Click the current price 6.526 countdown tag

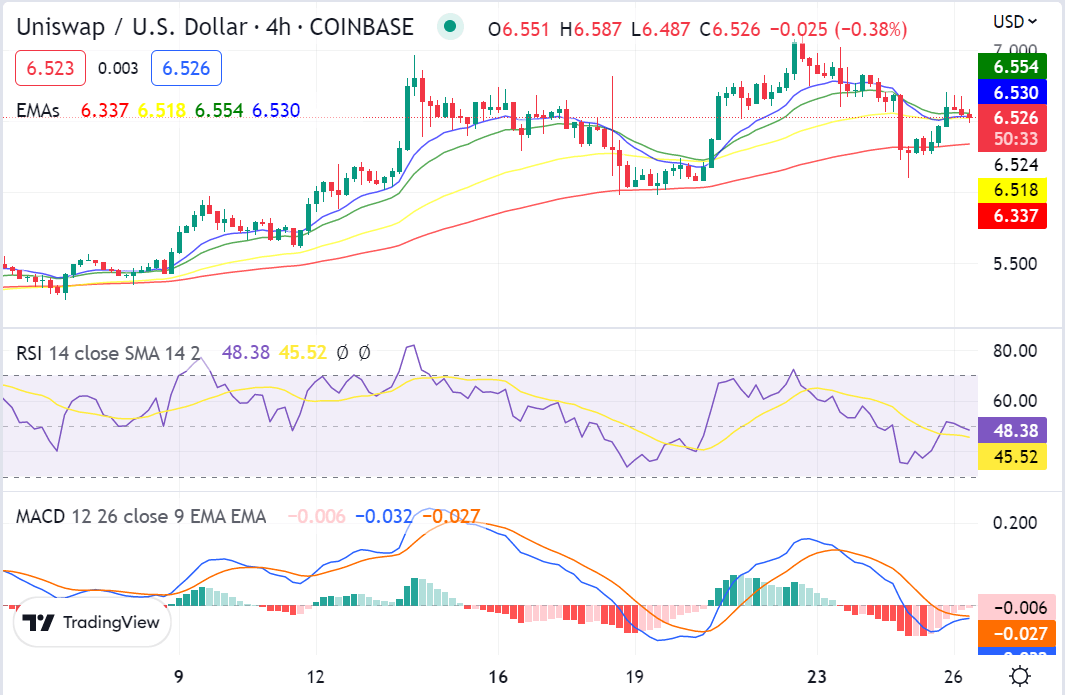(1012, 128)
